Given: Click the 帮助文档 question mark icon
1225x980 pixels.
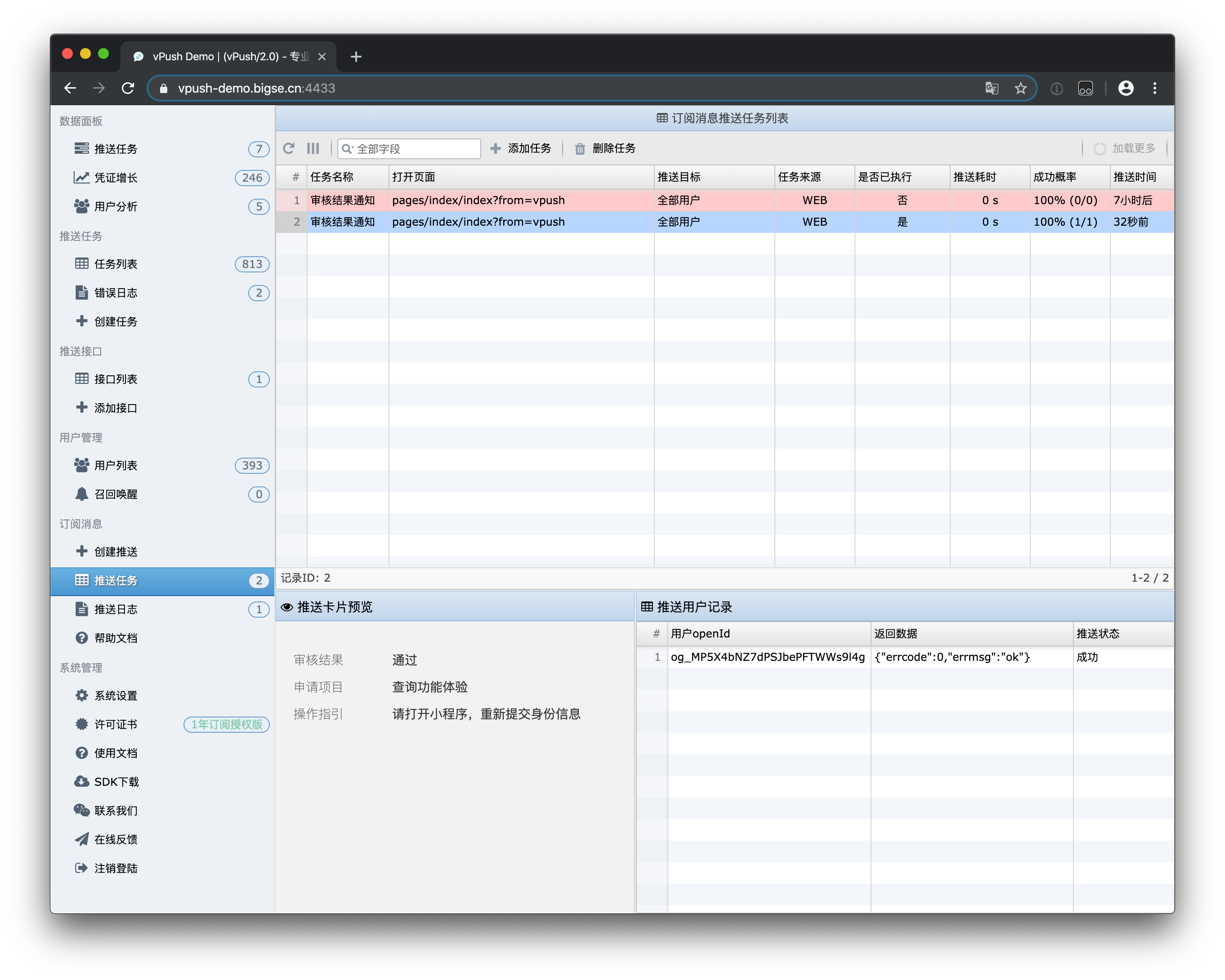Looking at the screenshot, I should pos(82,638).
